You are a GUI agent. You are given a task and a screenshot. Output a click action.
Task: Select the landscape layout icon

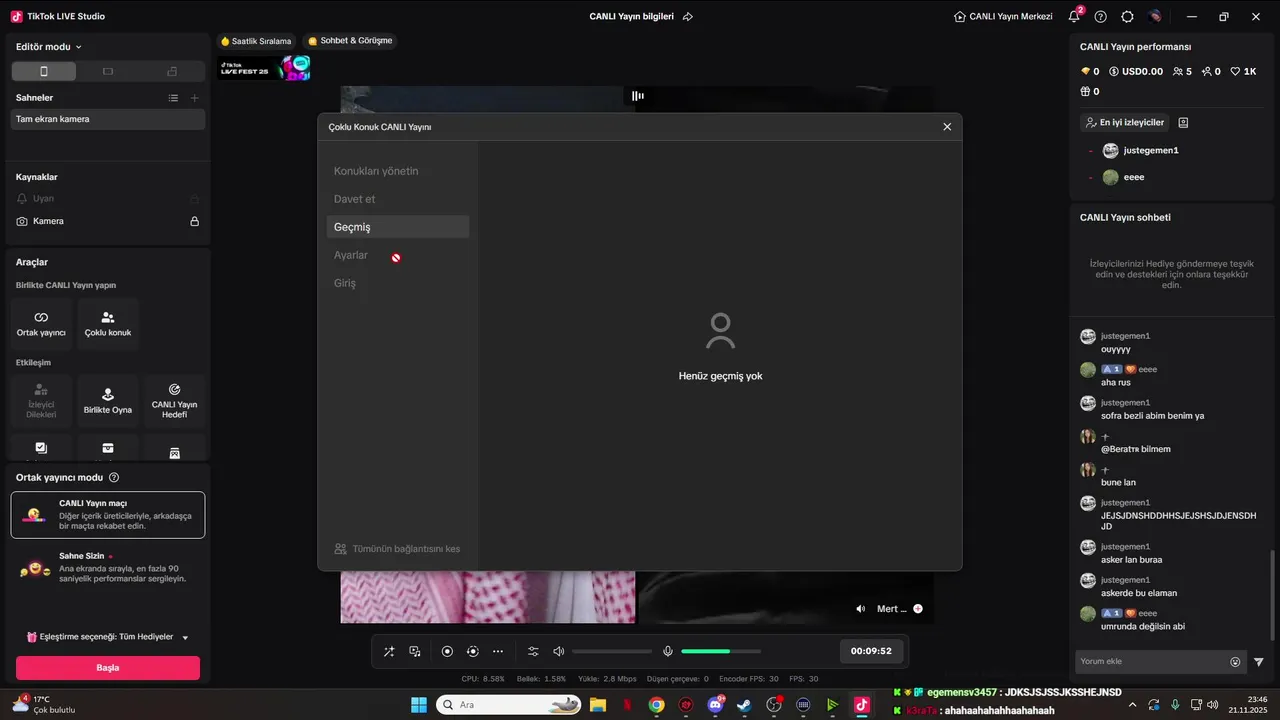coord(108,71)
